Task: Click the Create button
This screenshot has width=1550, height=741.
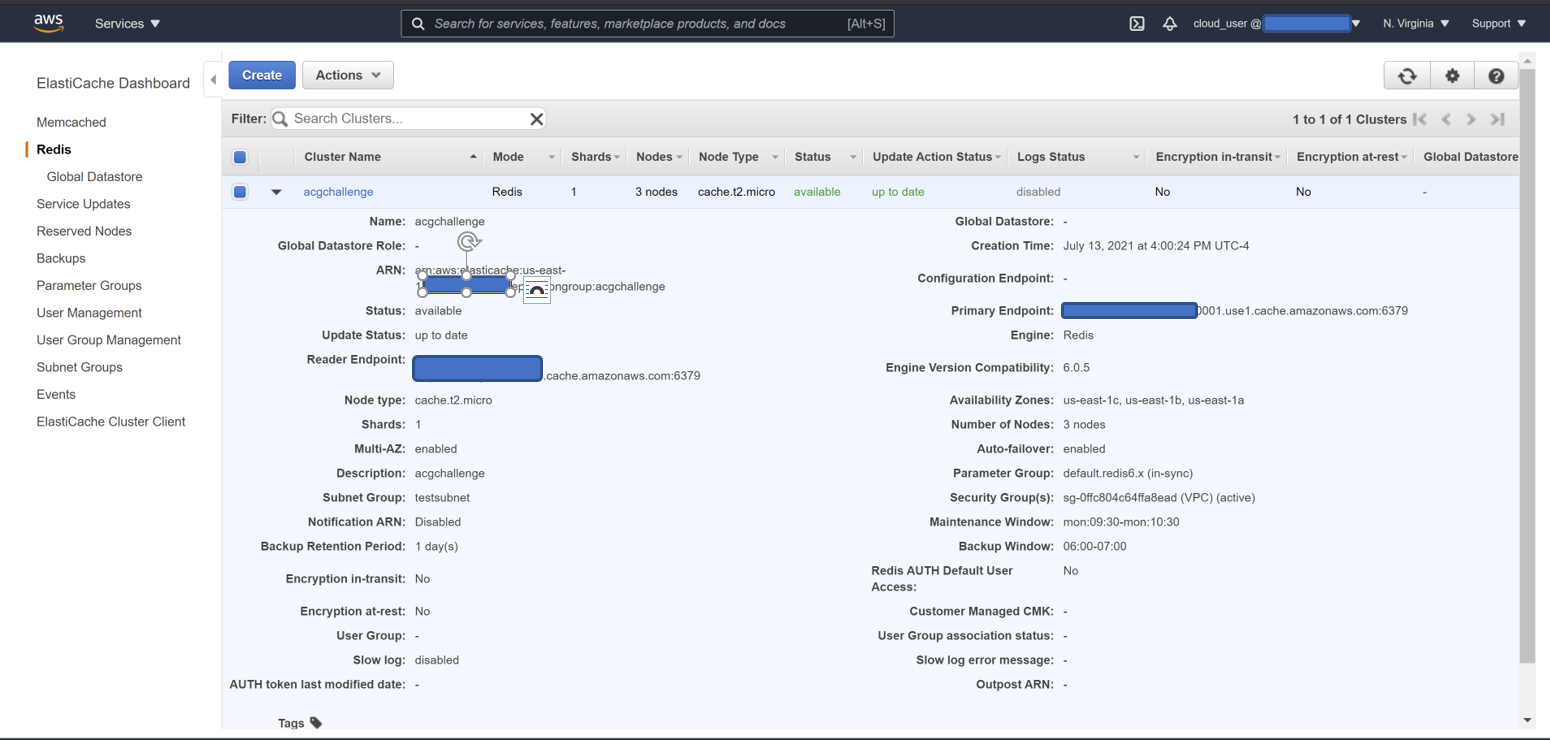Action: [x=262, y=75]
